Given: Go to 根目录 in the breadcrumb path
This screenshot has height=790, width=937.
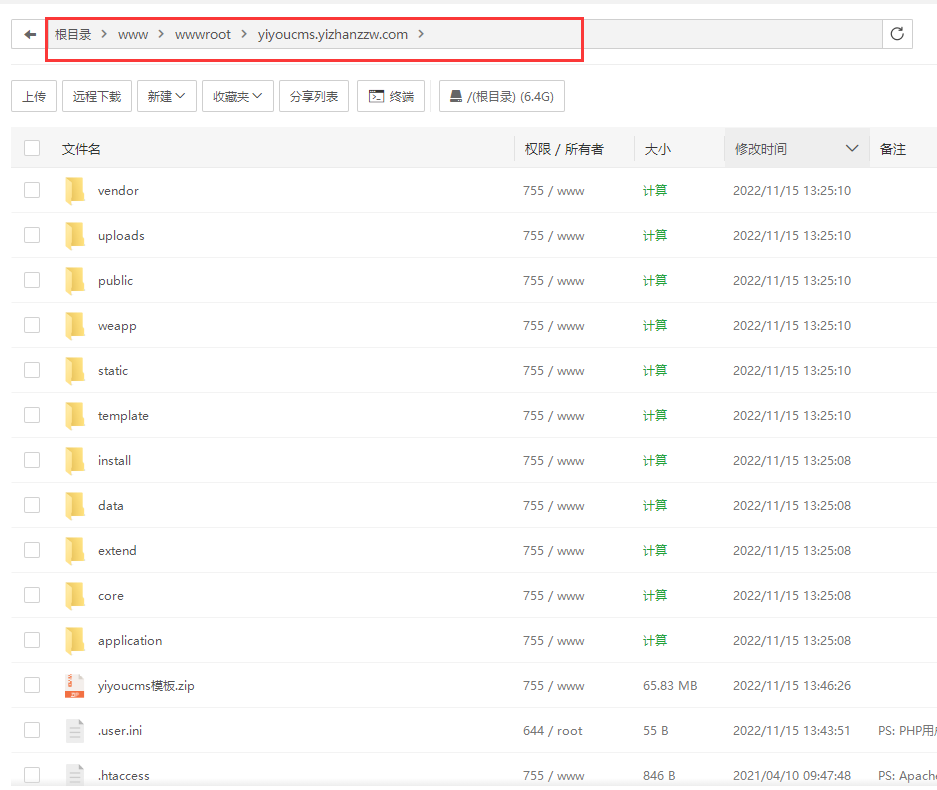Looking at the screenshot, I should (x=73, y=34).
